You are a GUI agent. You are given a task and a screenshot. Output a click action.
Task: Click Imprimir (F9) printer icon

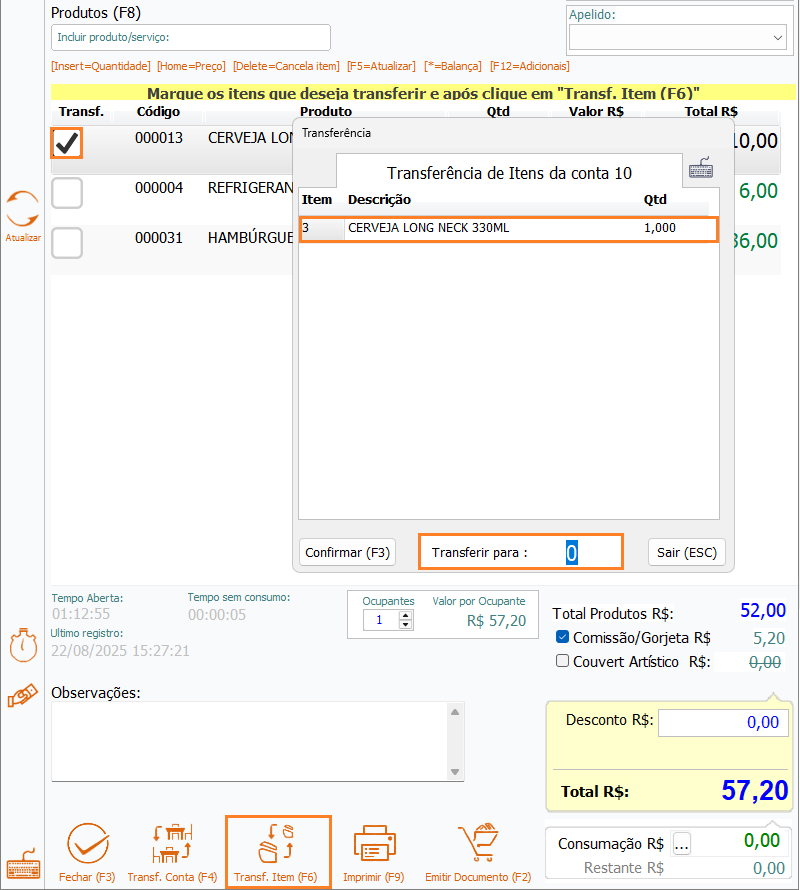pos(374,845)
